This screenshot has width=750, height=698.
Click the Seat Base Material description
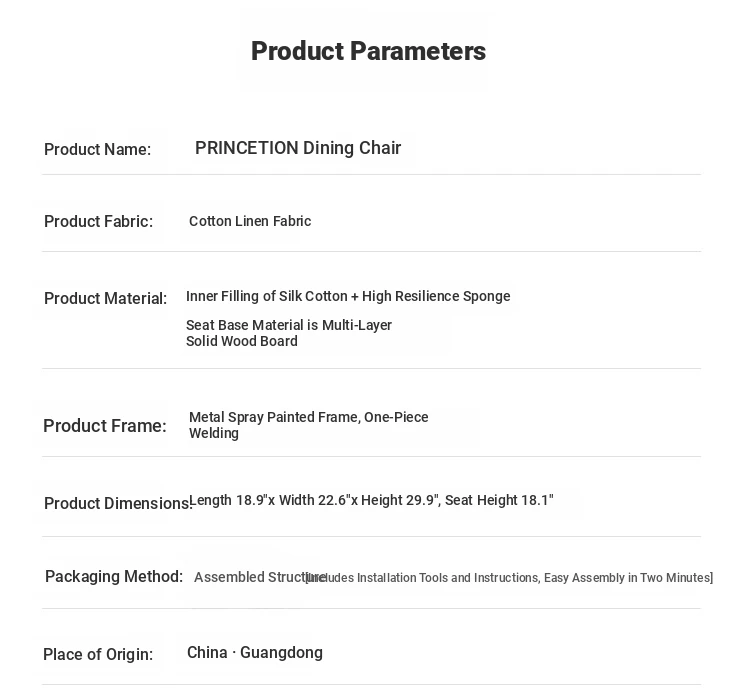[288, 333]
